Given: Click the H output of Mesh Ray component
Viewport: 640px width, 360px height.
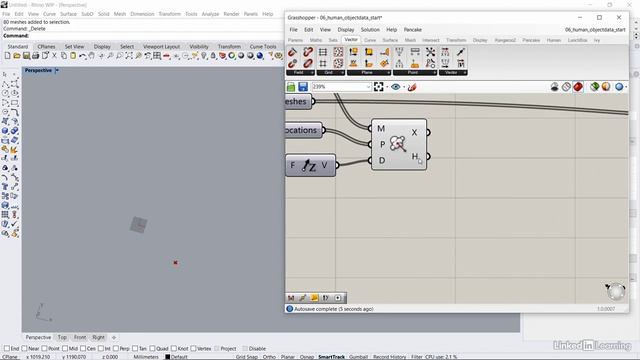Looking at the screenshot, I should (415, 156).
